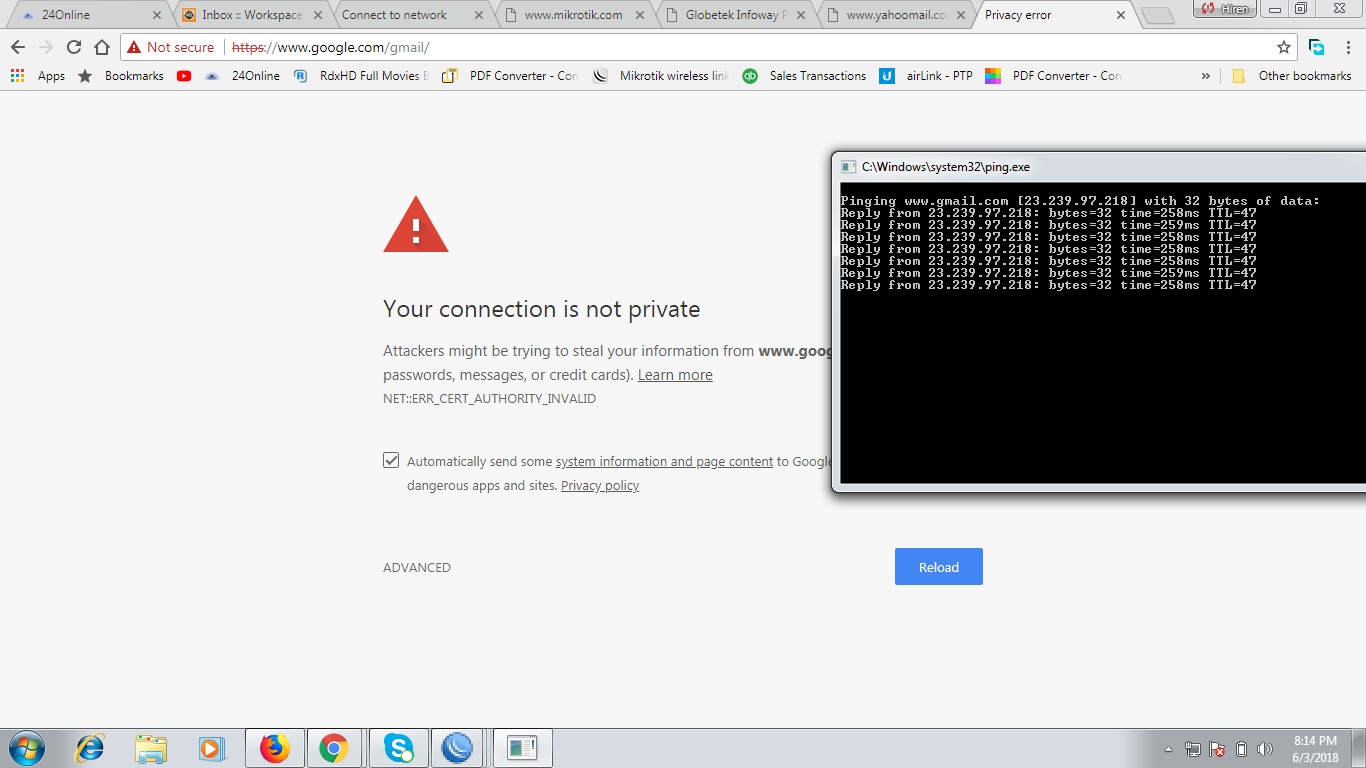Screen dimensions: 1366x768
Task: Click the ping.exe window system icon
Action: coord(848,167)
